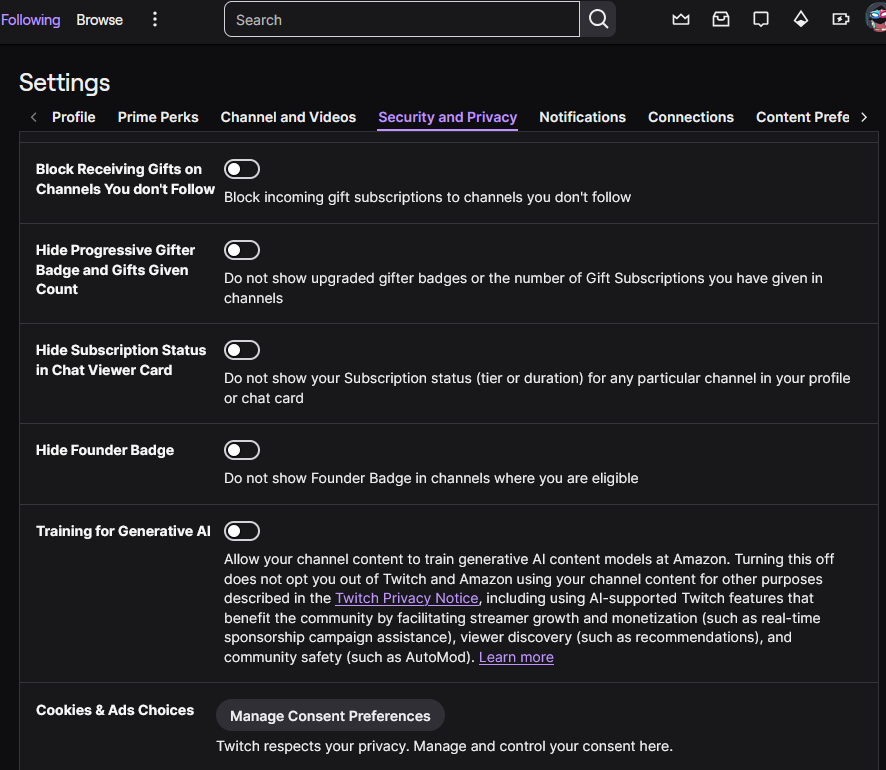Open the Connections tab
The image size is (886, 770).
click(690, 117)
